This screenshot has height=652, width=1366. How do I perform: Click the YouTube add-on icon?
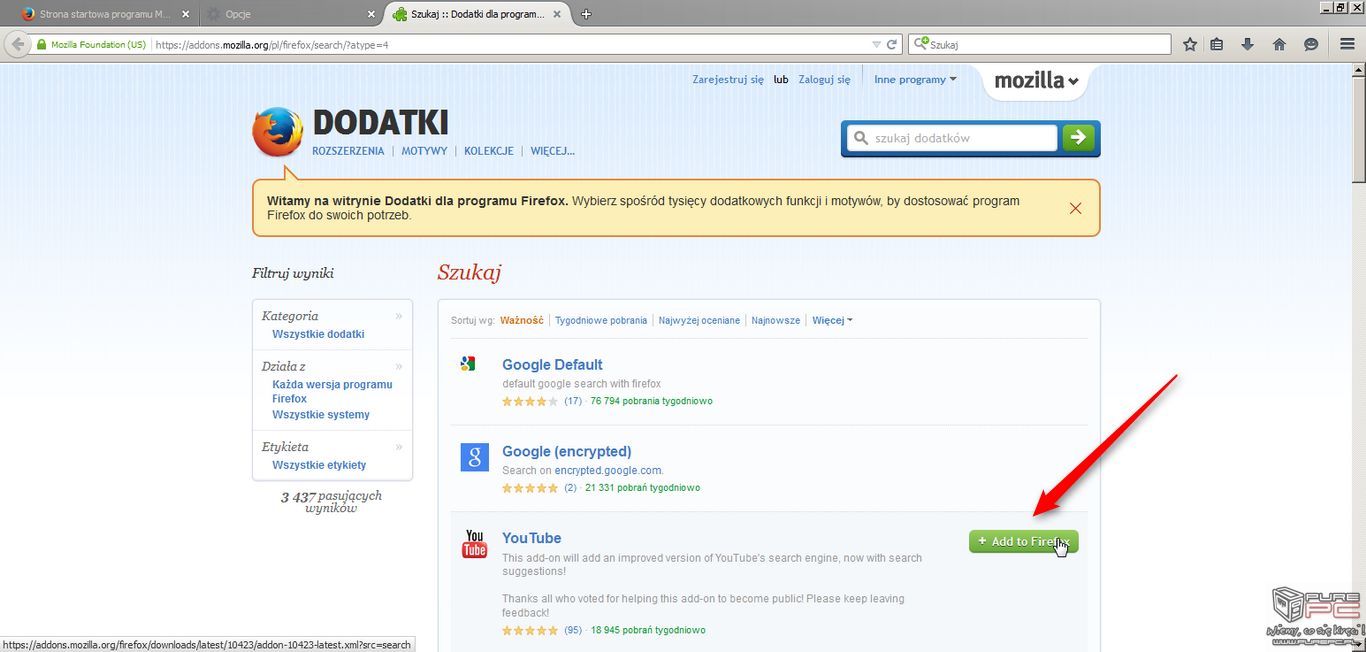click(x=474, y=544)
